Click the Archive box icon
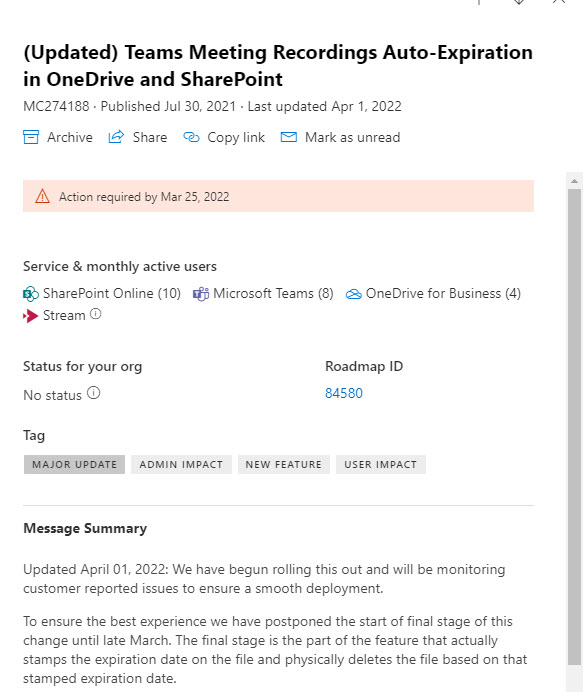This screenshot has width=583, height=692. [31, 137]
